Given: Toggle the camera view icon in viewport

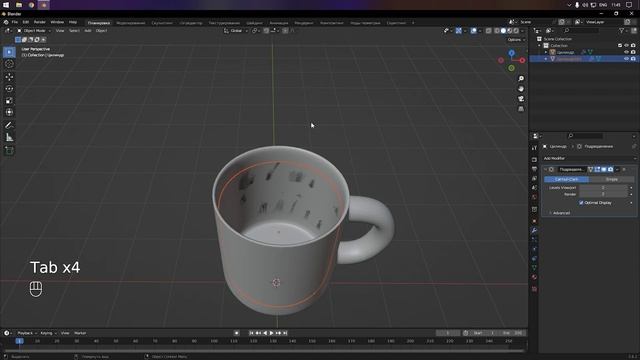Looking at the screenshot, I should click(521, 99).
